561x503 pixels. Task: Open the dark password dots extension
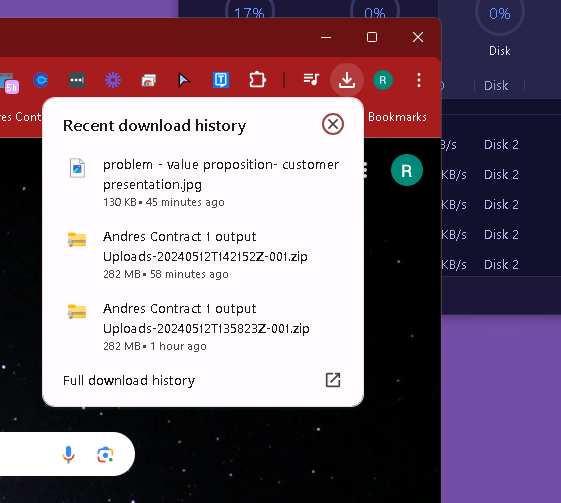click(77, 80)
